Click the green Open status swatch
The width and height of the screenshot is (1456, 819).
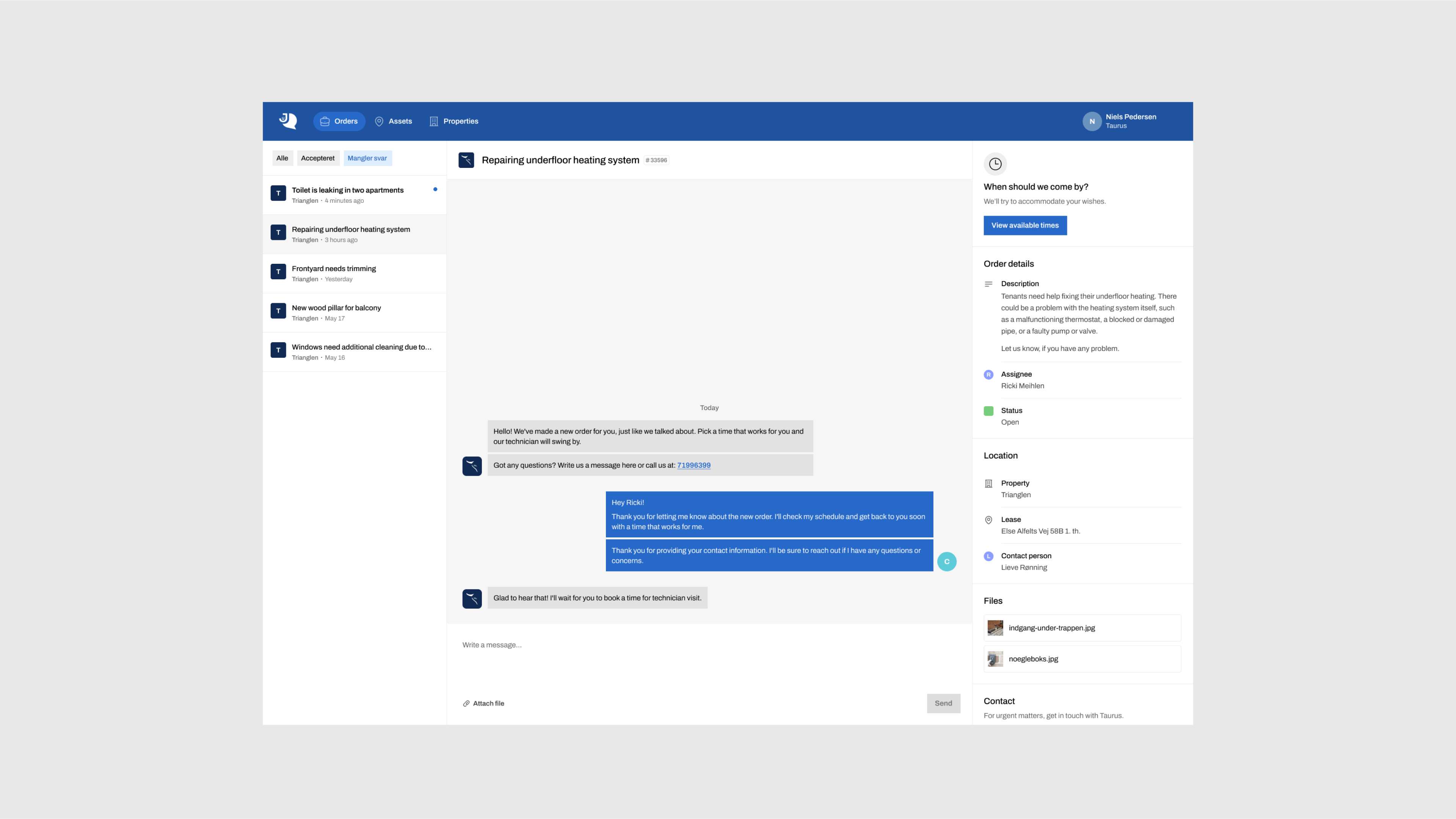click(988, 410)
